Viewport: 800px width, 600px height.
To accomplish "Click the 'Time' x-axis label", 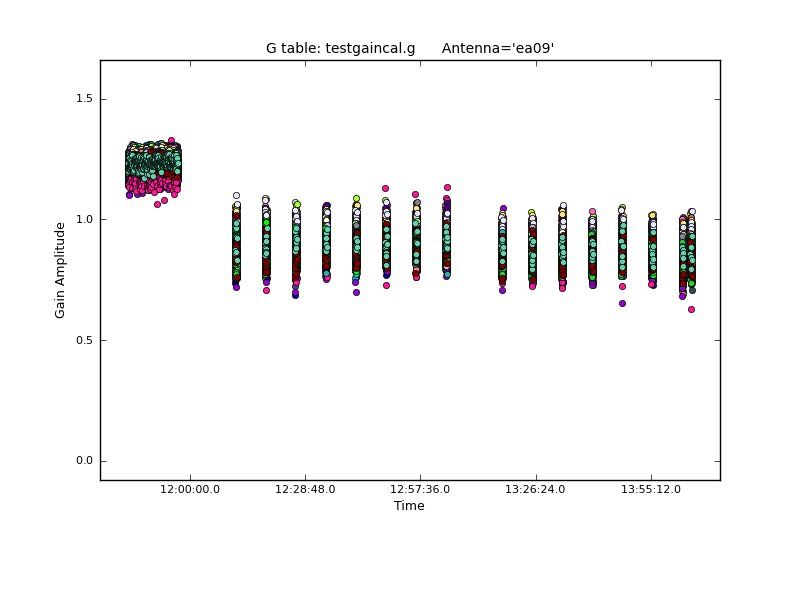I will (409, 506).
